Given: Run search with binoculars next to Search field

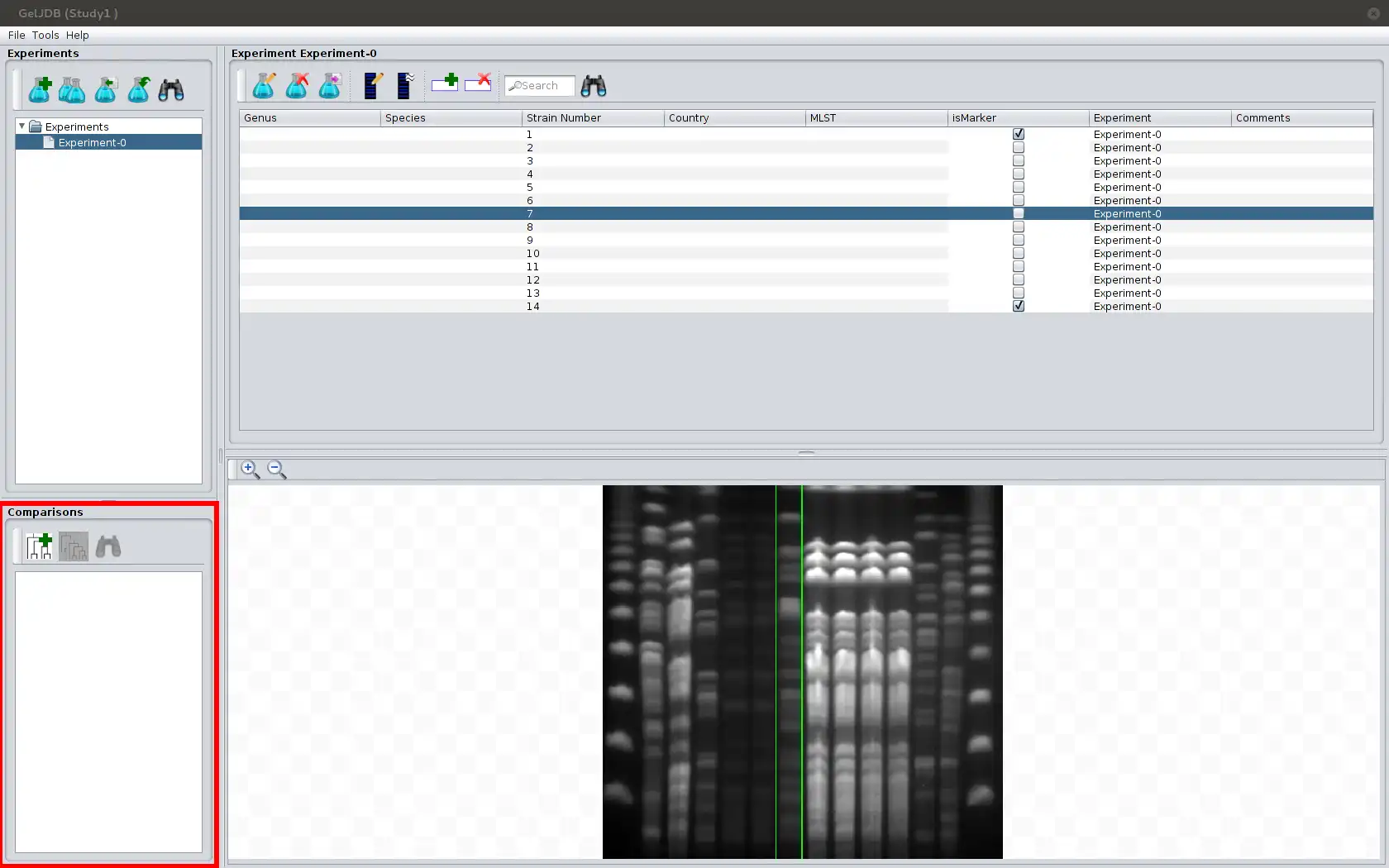Looking at the screenshot, I should [594, 85].
